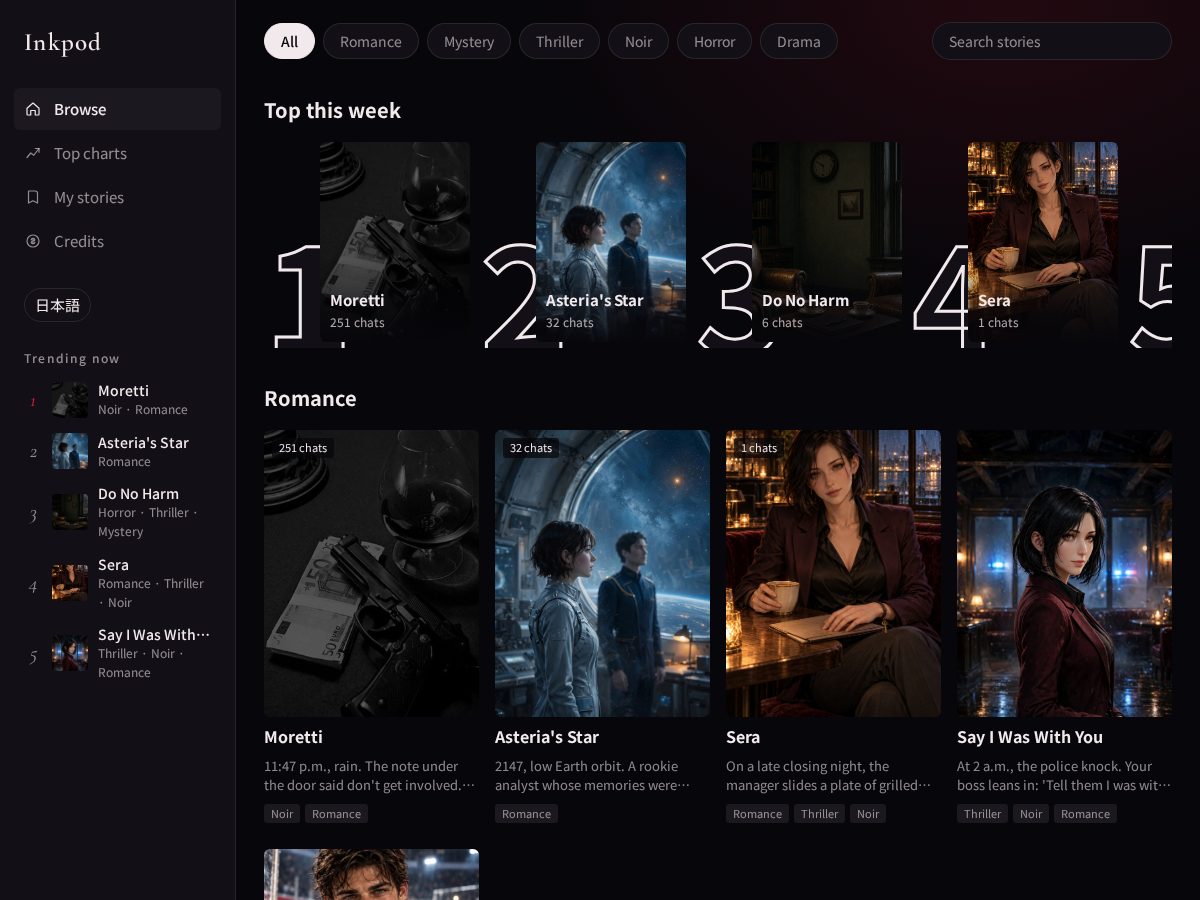Open Sera in Trending now list
This screenshot has width=1200, height=900.
(117, 583)
